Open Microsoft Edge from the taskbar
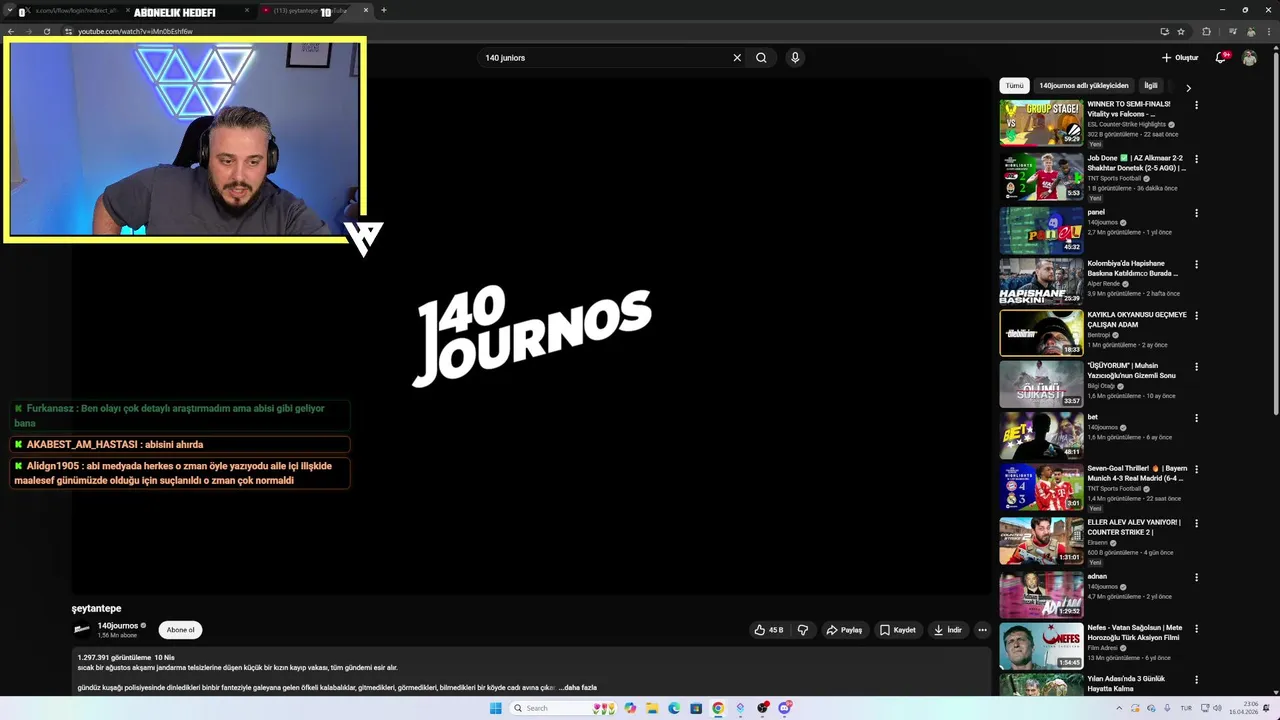 [x=674, y=708]
